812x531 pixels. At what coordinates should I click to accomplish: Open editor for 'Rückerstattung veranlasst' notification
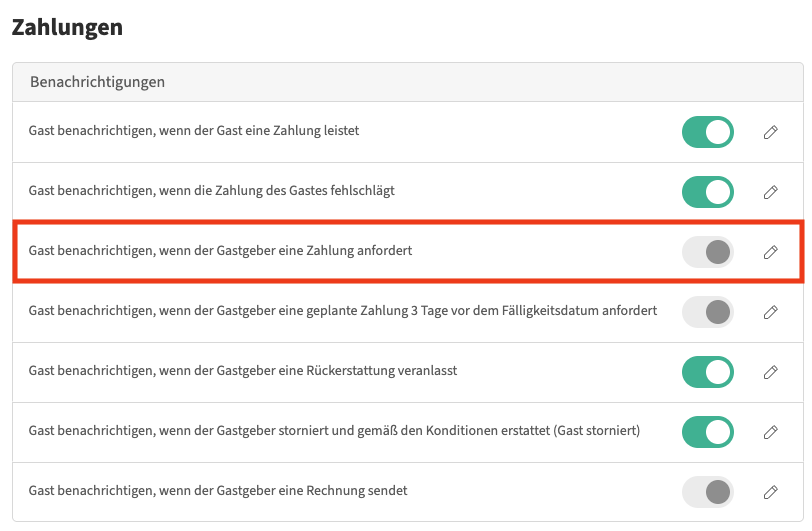point(770,372)
